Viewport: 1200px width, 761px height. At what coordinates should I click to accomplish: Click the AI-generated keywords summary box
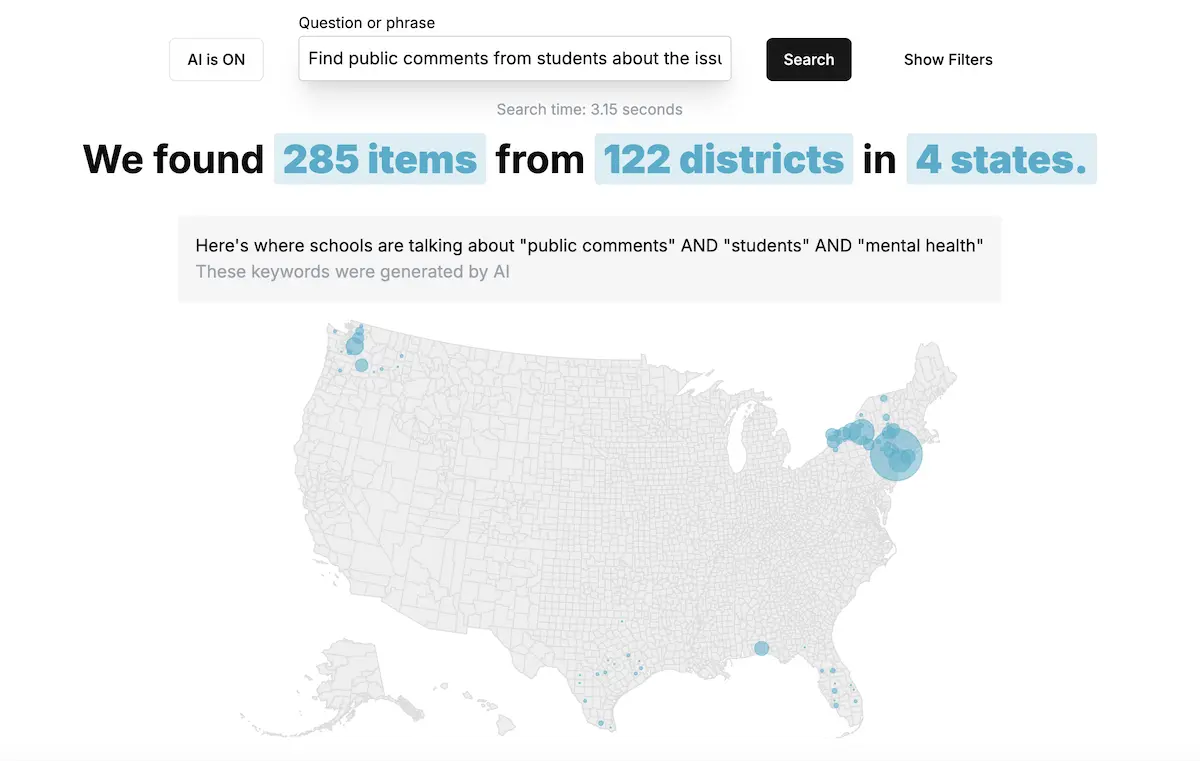[589, 258]
